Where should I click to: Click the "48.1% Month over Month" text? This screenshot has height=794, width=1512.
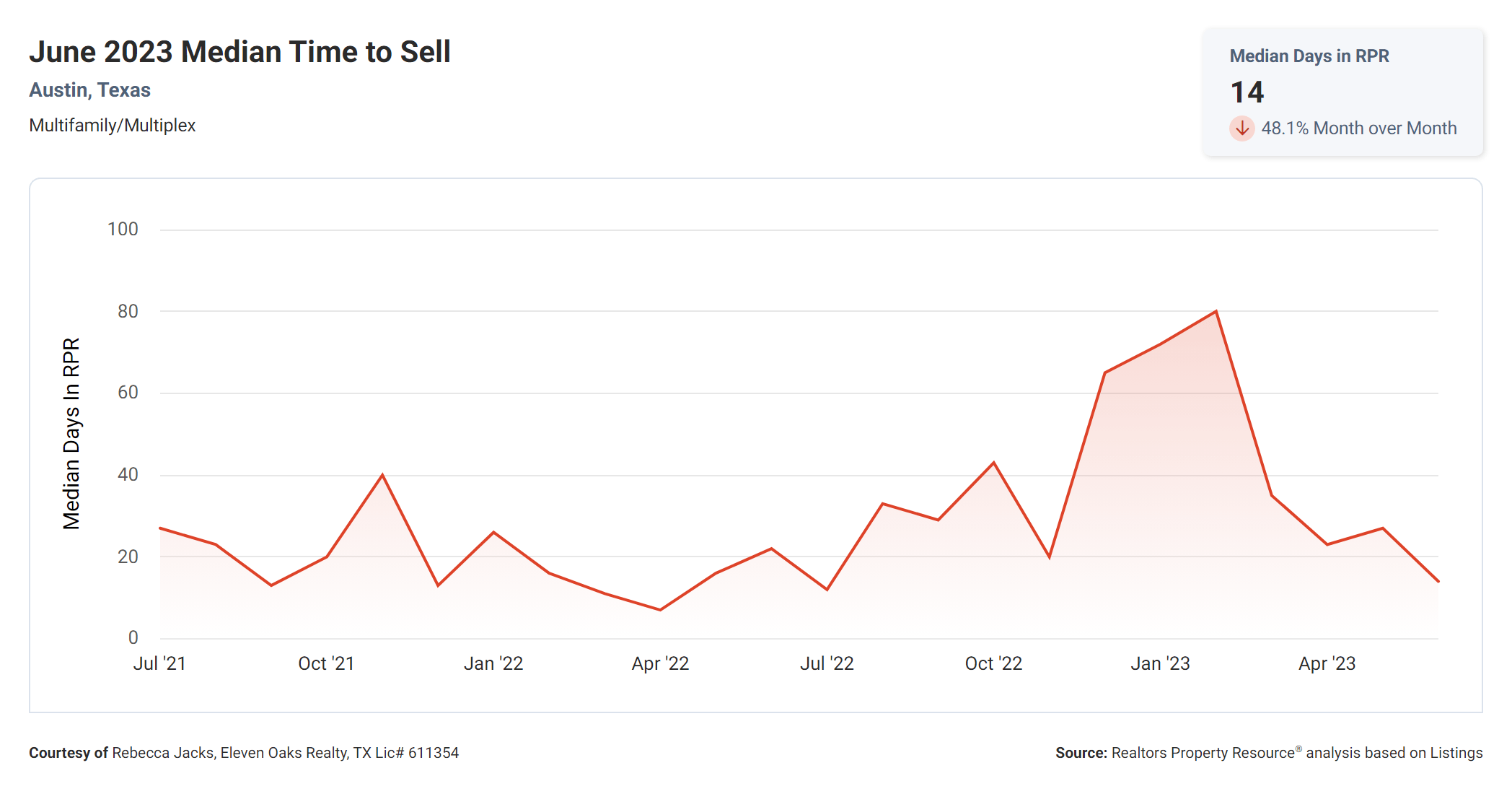pyautogui.click(x=1358, y=128)
